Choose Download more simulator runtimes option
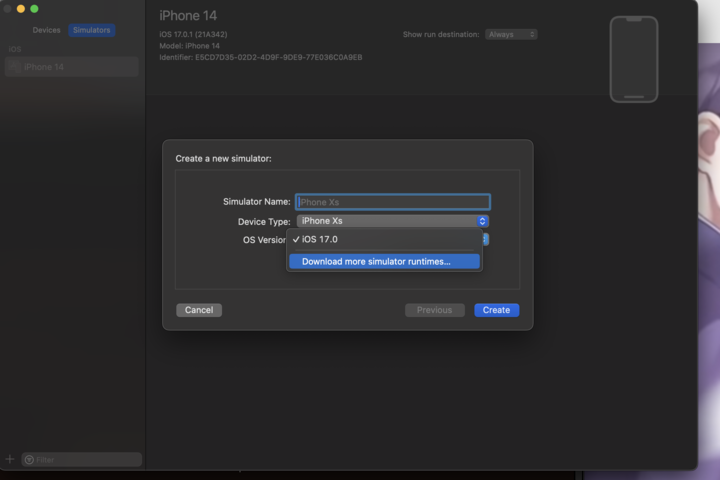This screenshot has width=720, height=480. tap(384, 261)
